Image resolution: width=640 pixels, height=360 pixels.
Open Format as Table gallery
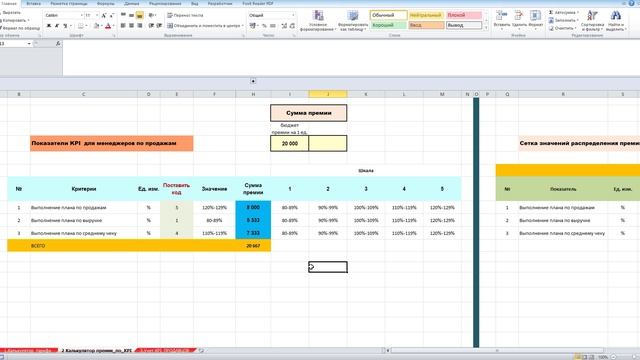coord(353,21)
